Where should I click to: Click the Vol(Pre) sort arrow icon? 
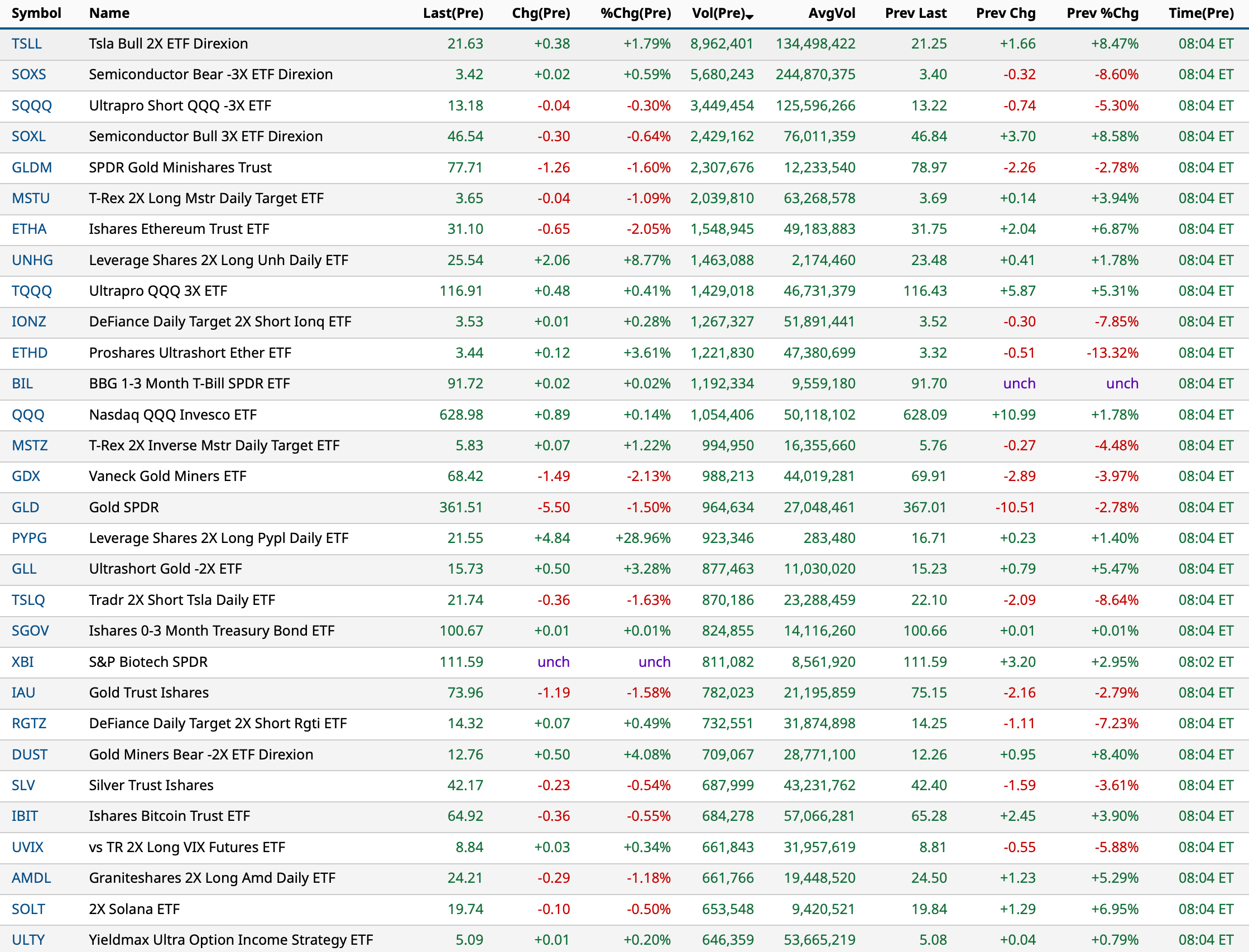click(x=750, y=17)
